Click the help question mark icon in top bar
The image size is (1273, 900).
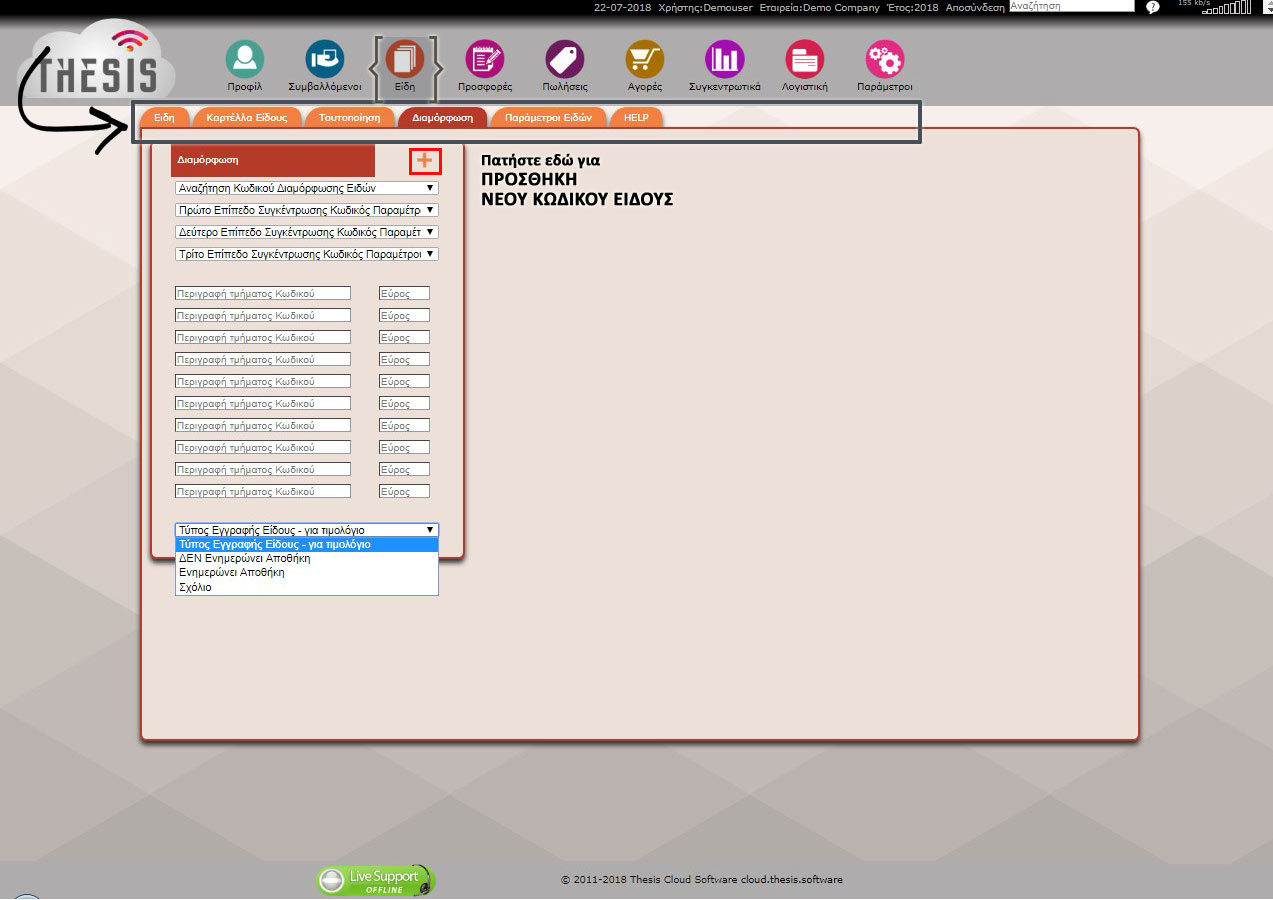click(1152, 7)
